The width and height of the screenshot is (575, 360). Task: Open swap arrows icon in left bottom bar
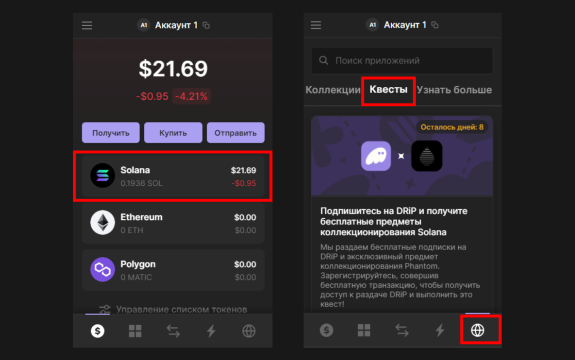point(173,331)
